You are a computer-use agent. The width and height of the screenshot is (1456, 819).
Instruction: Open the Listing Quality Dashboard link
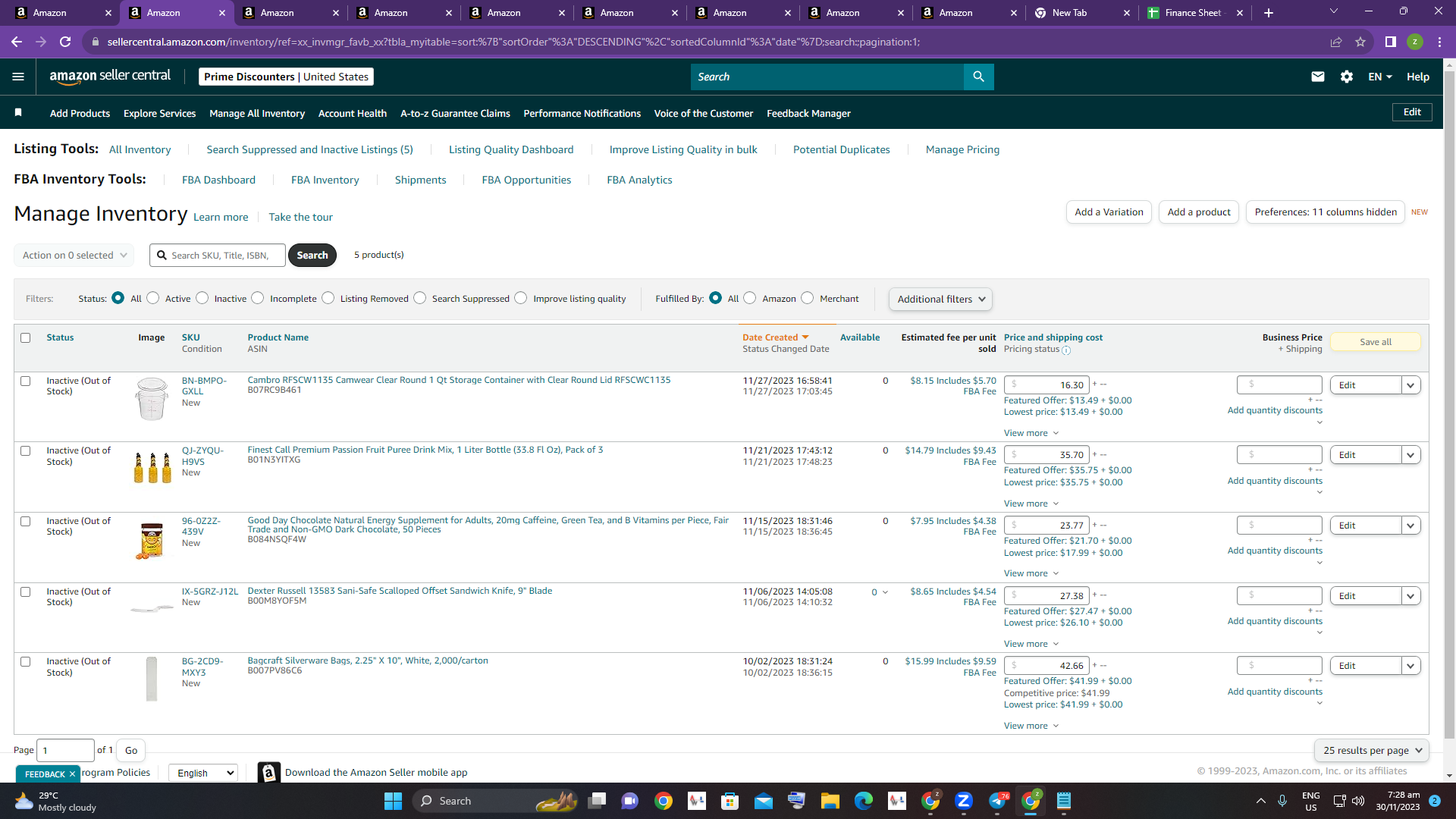pos(511,149)
